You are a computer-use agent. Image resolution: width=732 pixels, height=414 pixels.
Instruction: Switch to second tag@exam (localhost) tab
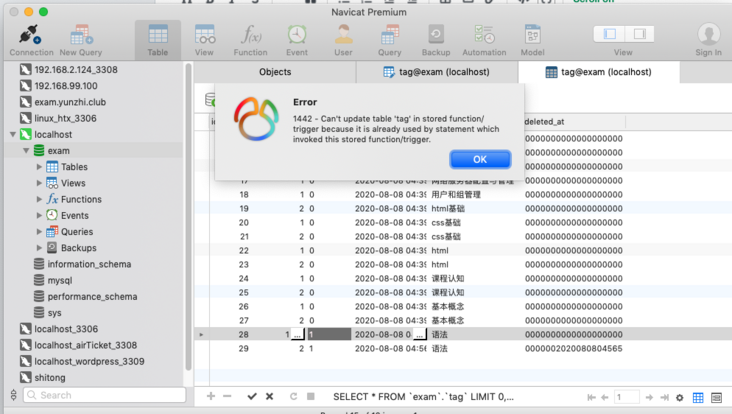(x=599, y=72)
